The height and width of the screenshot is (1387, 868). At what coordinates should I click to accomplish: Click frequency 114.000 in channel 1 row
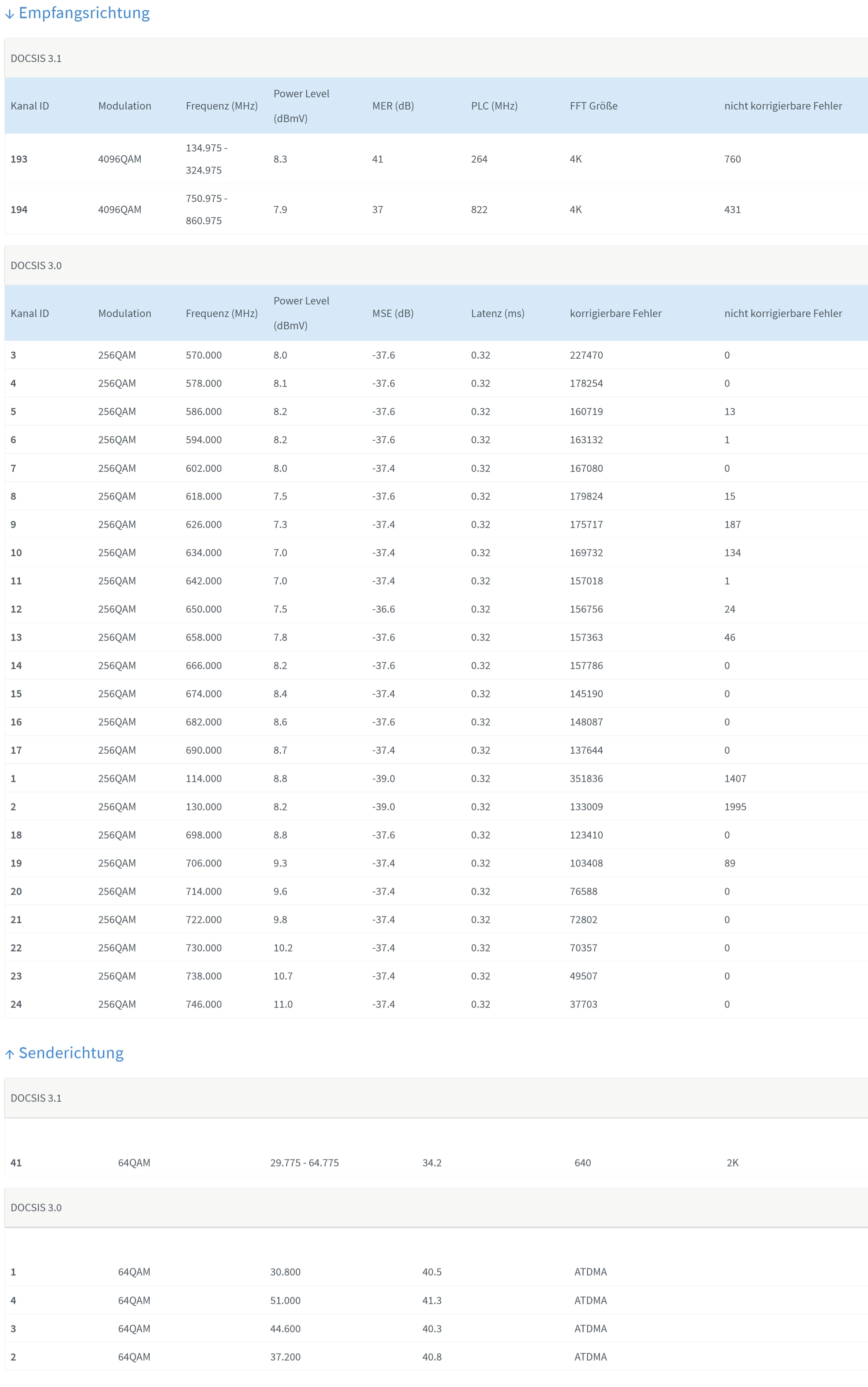click(x=203, y=779)
